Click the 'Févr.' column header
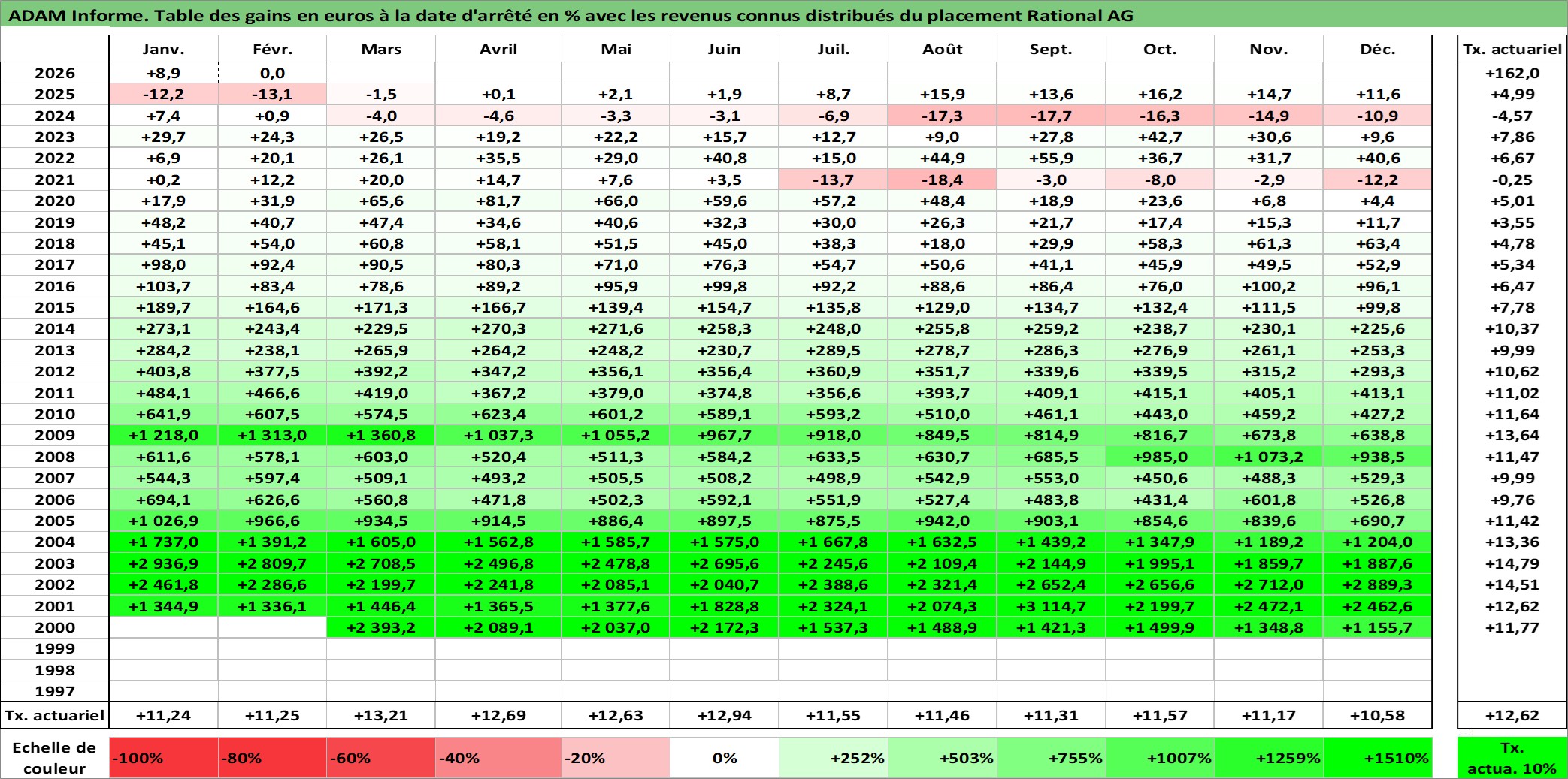This screenshot has height=779, width=1568. pyautogui.click(x=272, y=49)
